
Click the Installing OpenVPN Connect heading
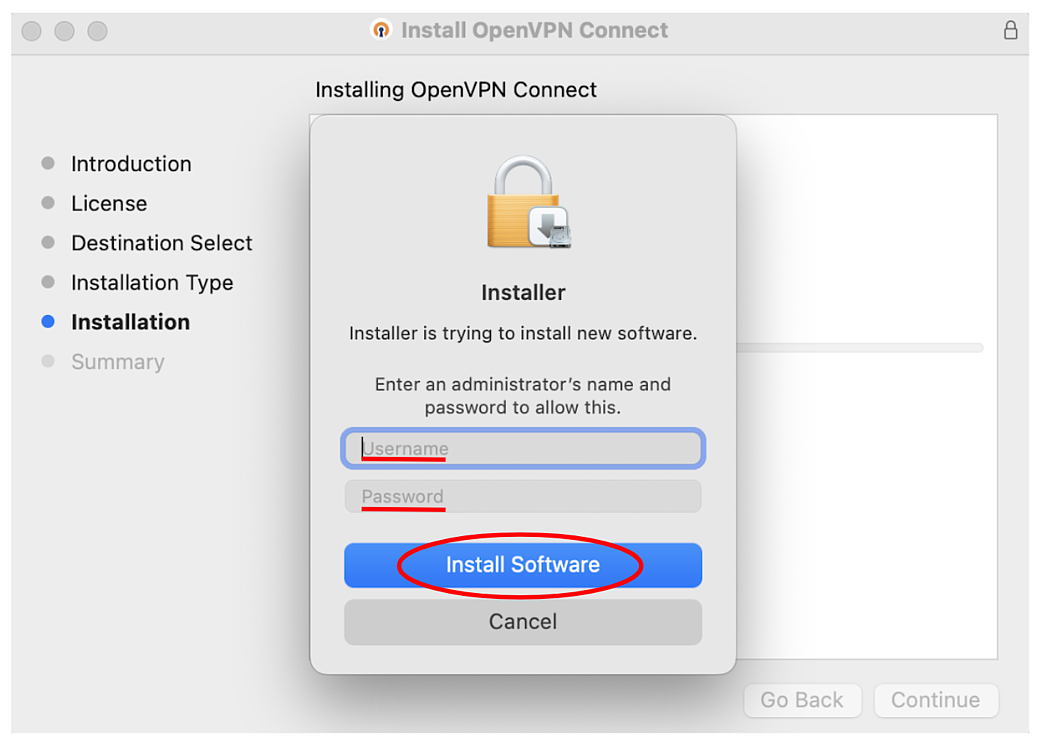point(456,90)
